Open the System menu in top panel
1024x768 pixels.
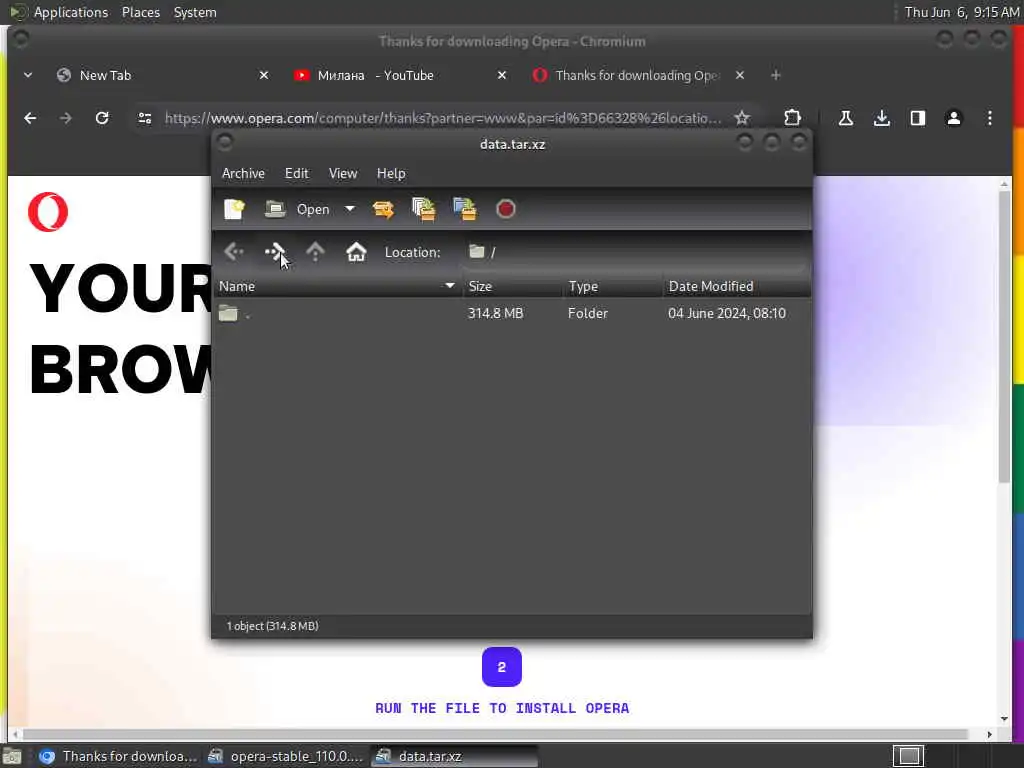coord(195,12)
